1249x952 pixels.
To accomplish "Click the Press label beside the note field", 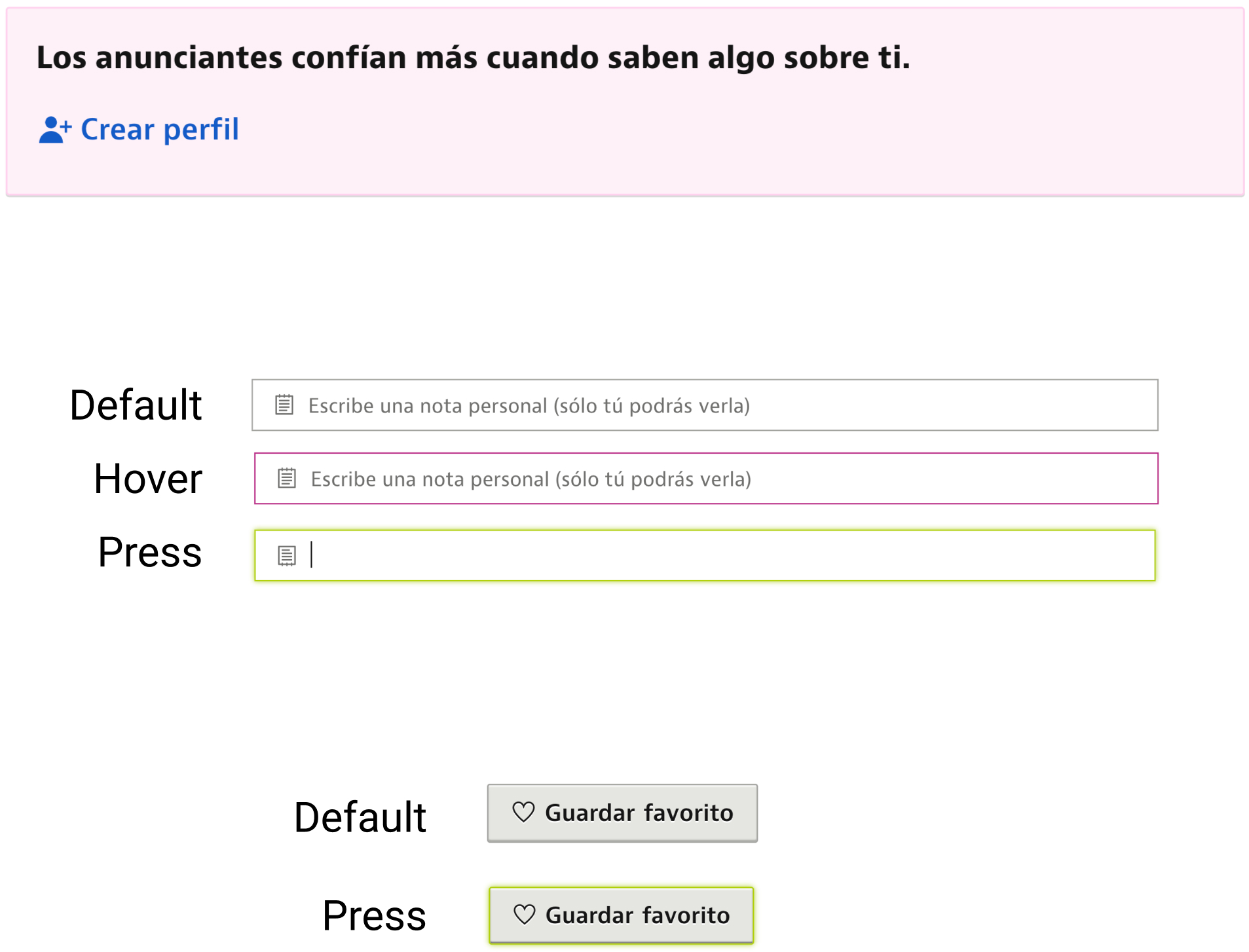I will 149,552.
